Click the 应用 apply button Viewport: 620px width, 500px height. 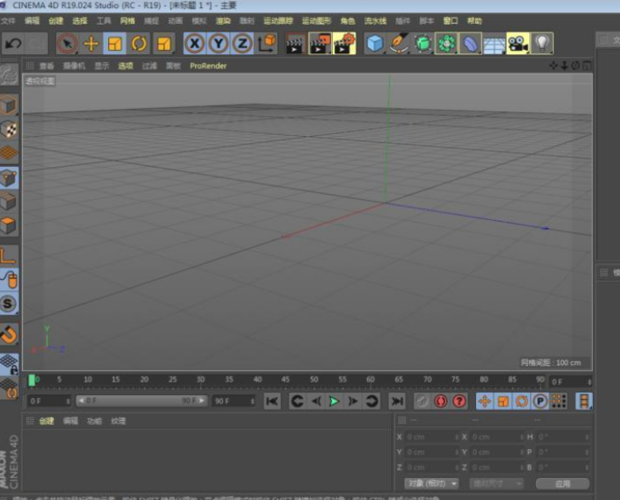pos(563,483)
